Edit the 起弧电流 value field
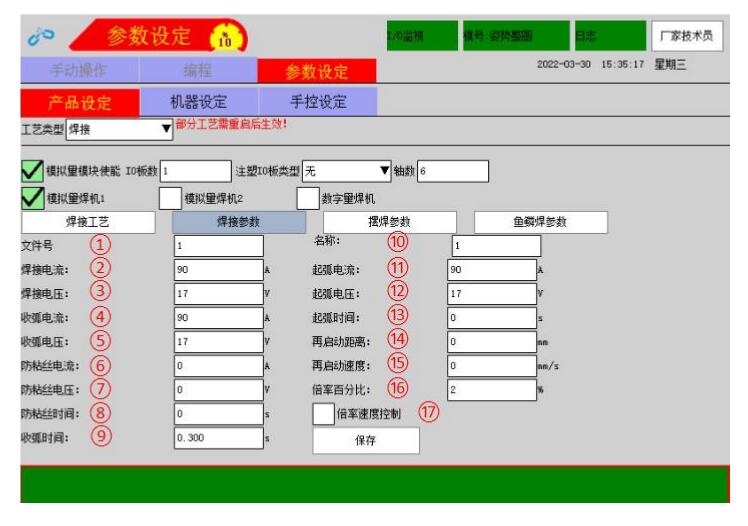The height and width of the screenshot is (526, 748). click(x=492, y=270)
